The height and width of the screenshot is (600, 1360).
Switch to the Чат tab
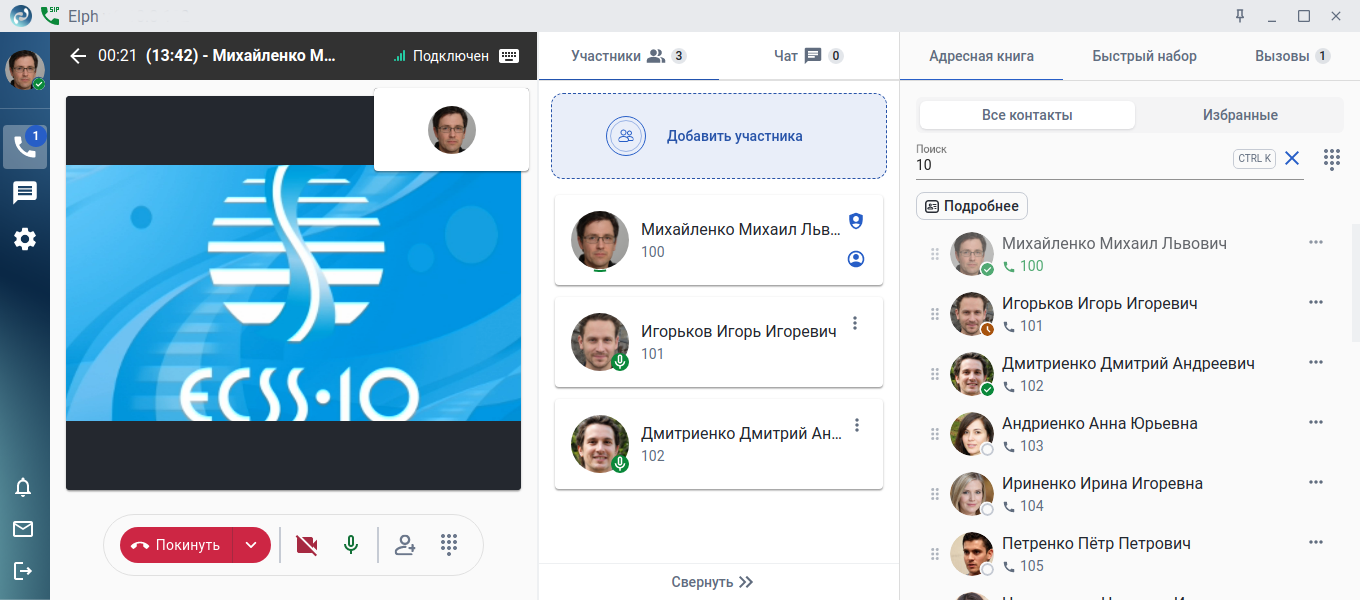coord(809,56)
